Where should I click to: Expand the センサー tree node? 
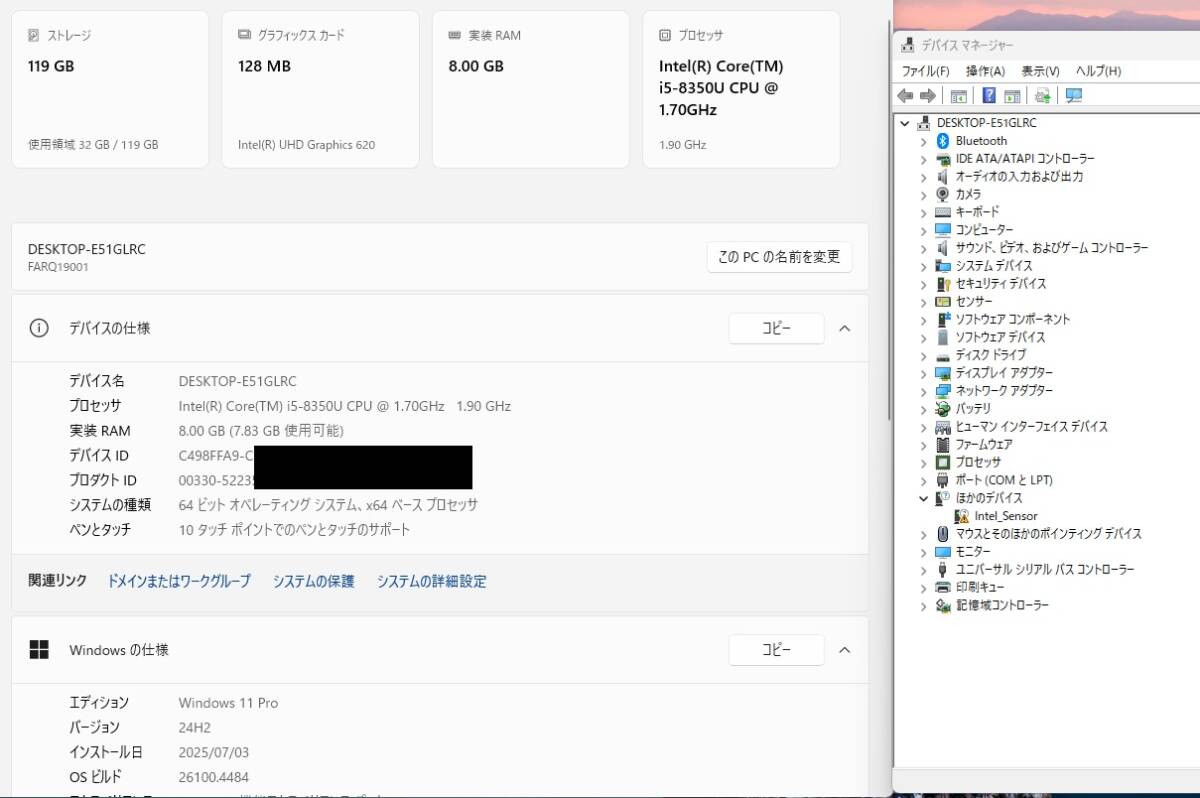924,301
